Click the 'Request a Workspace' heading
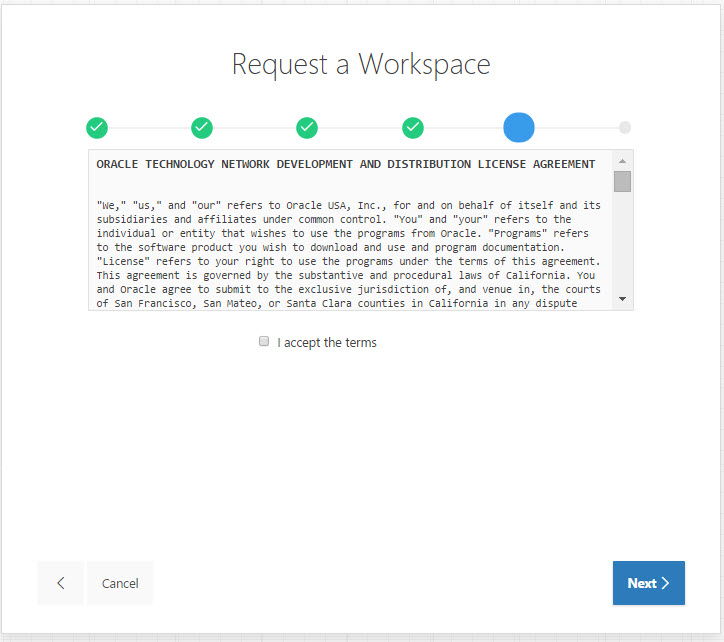This screenshot has width=724, height=642. 361,64
